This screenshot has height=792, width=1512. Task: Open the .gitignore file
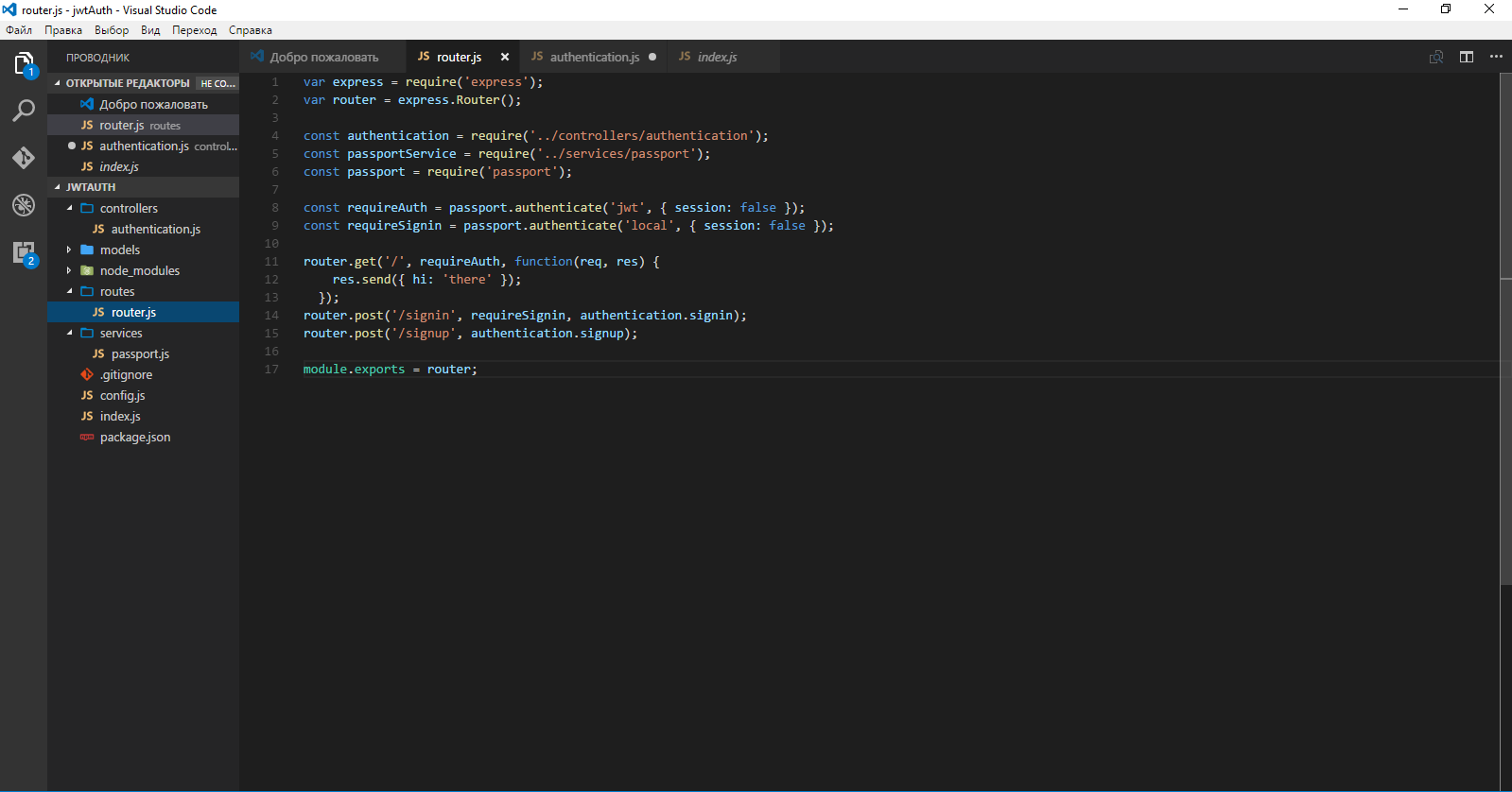143,374
